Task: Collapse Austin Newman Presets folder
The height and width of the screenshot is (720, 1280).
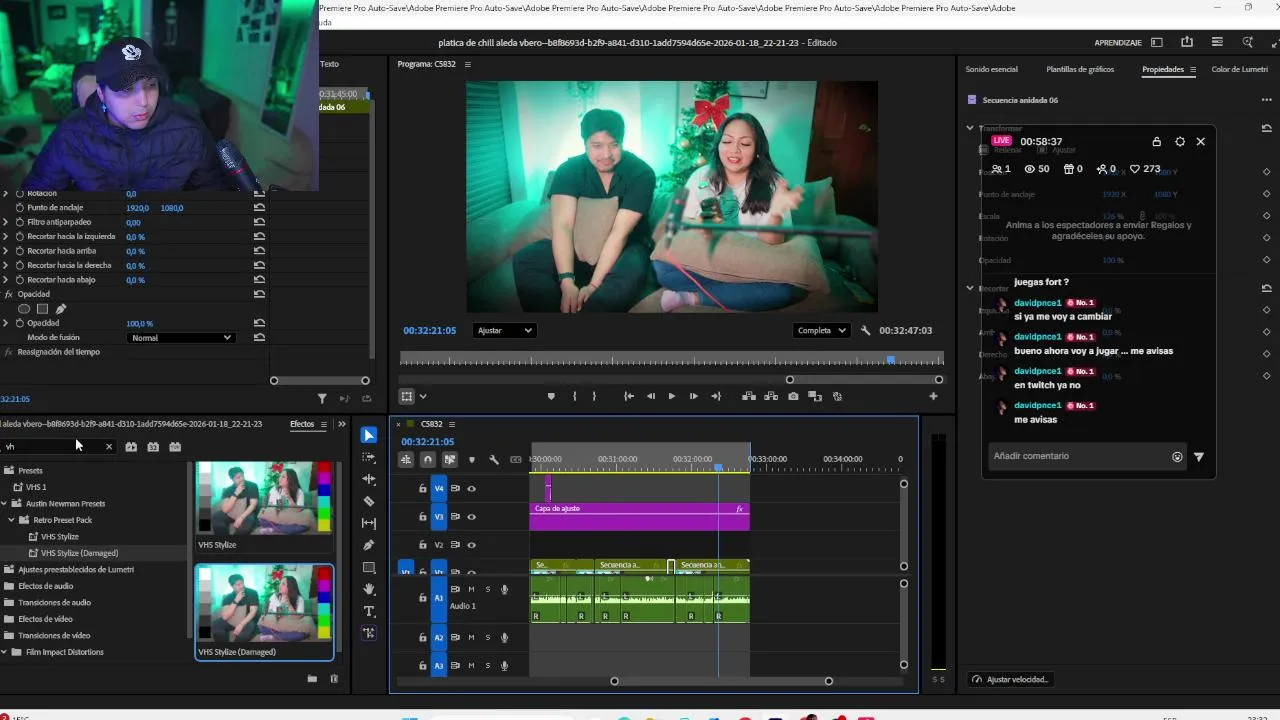Action: (x=5, y=504)
